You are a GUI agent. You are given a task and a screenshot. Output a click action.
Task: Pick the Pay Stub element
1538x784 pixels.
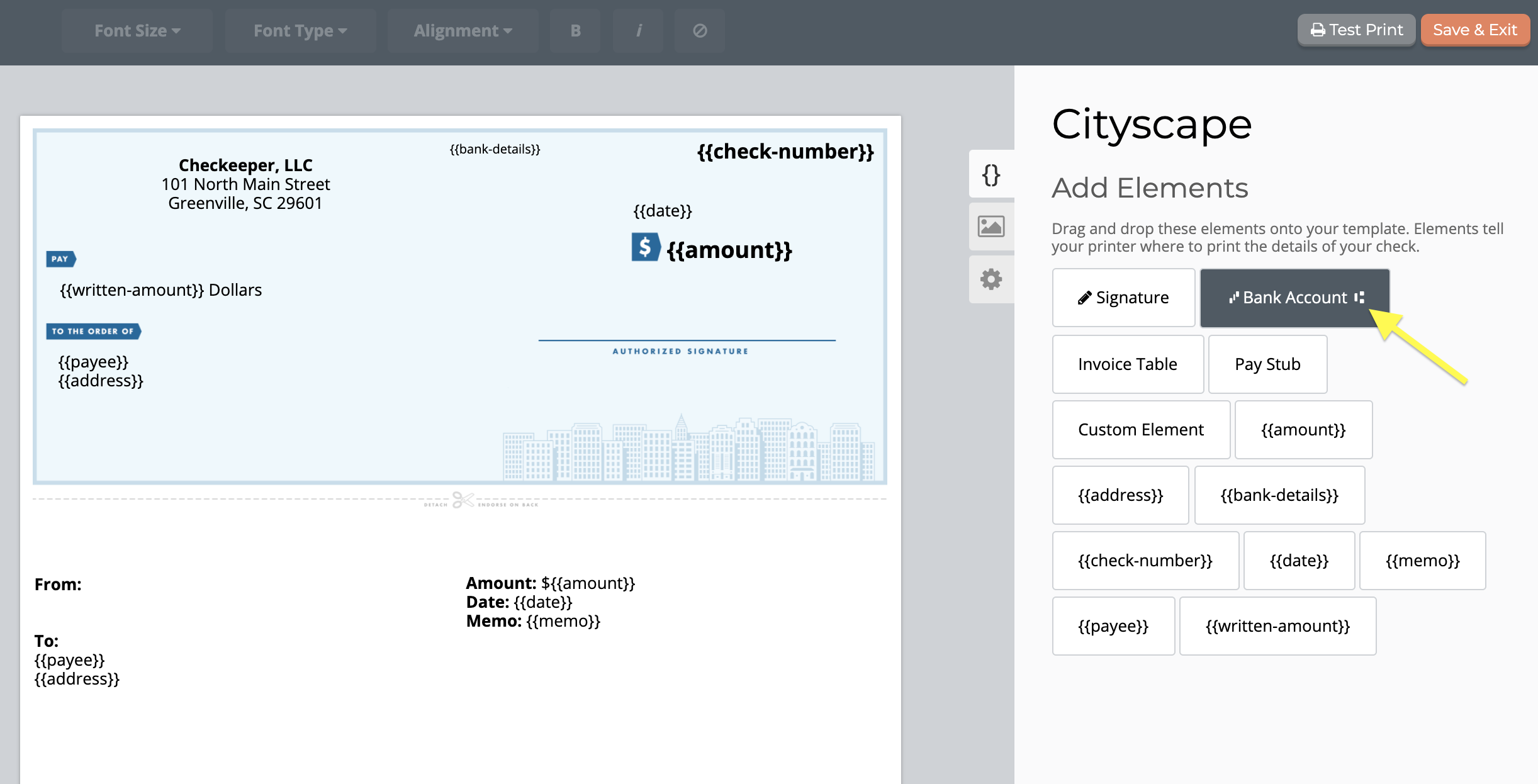point(1267,364)
